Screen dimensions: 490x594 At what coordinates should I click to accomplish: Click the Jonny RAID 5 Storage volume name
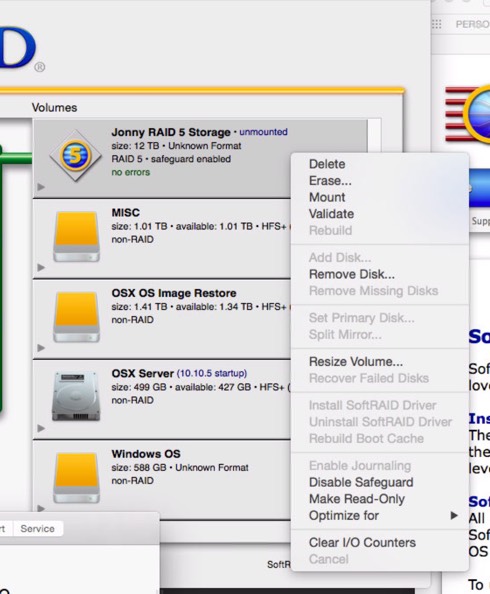pyautogui.click(x=171, y=132)
